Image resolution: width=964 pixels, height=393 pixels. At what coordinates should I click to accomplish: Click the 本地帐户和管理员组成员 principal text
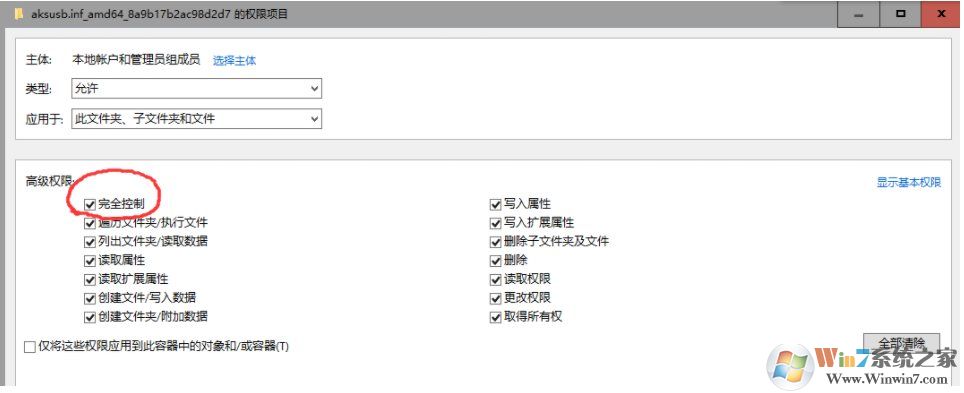pos(136,60)
